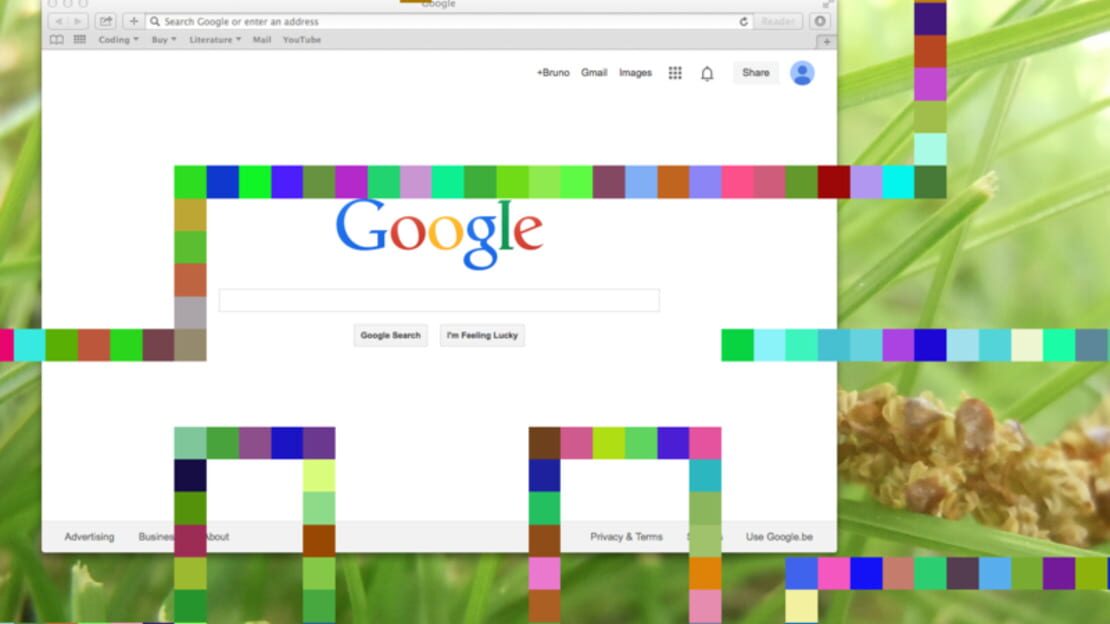This screenshot has height=624, width=1110.
Task: Expand the Literature bookmarks folder
Action: coord(214,40)
